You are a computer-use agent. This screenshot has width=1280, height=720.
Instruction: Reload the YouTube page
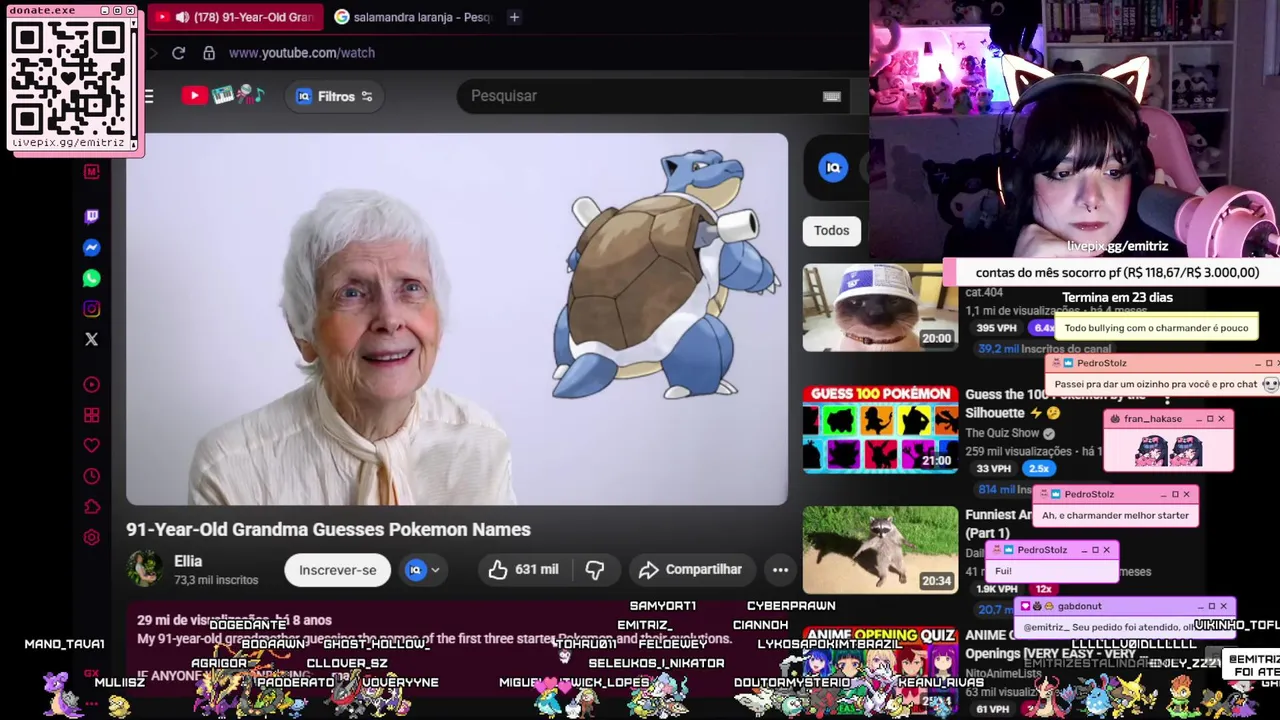178,53
